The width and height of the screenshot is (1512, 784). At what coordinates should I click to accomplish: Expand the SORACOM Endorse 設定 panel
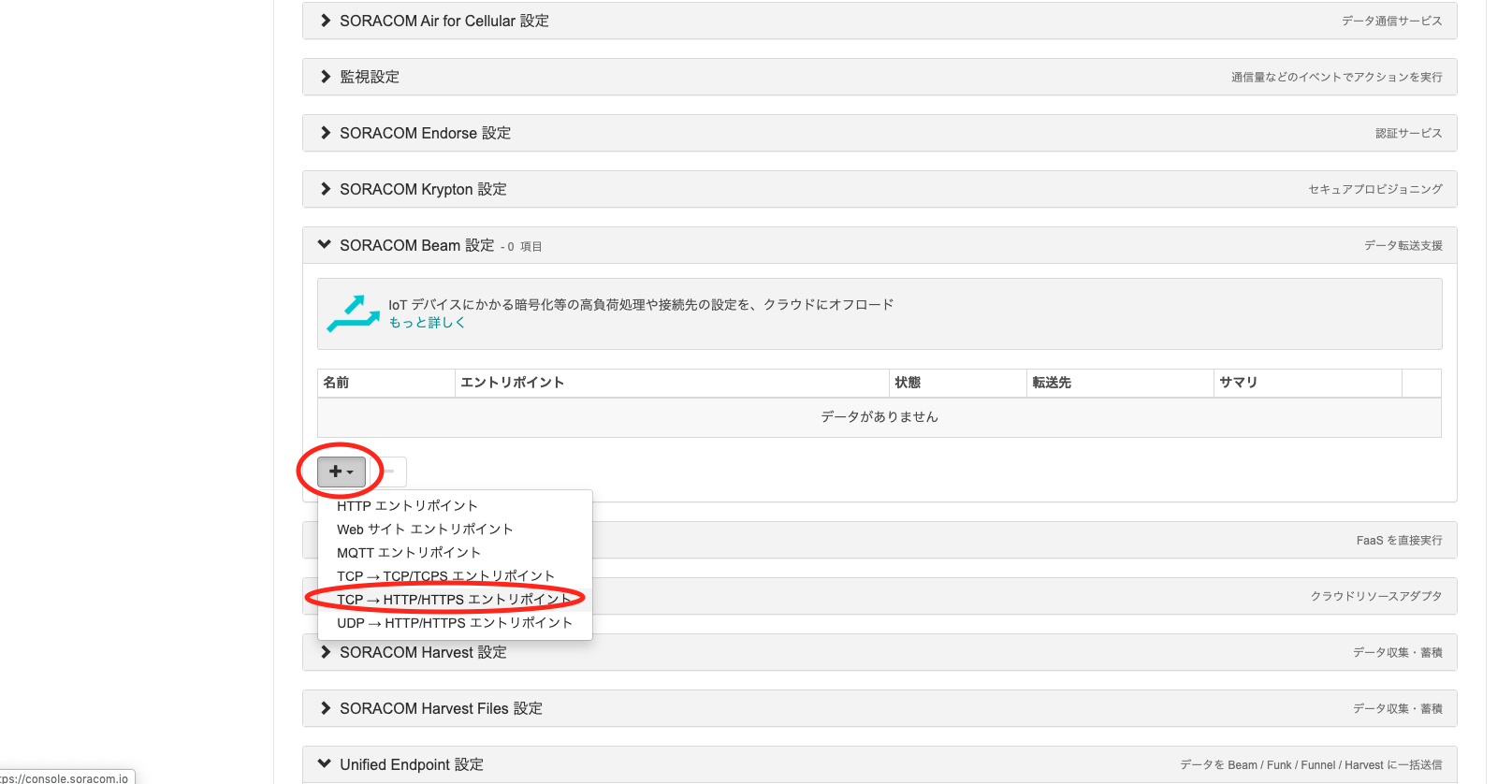880,133
